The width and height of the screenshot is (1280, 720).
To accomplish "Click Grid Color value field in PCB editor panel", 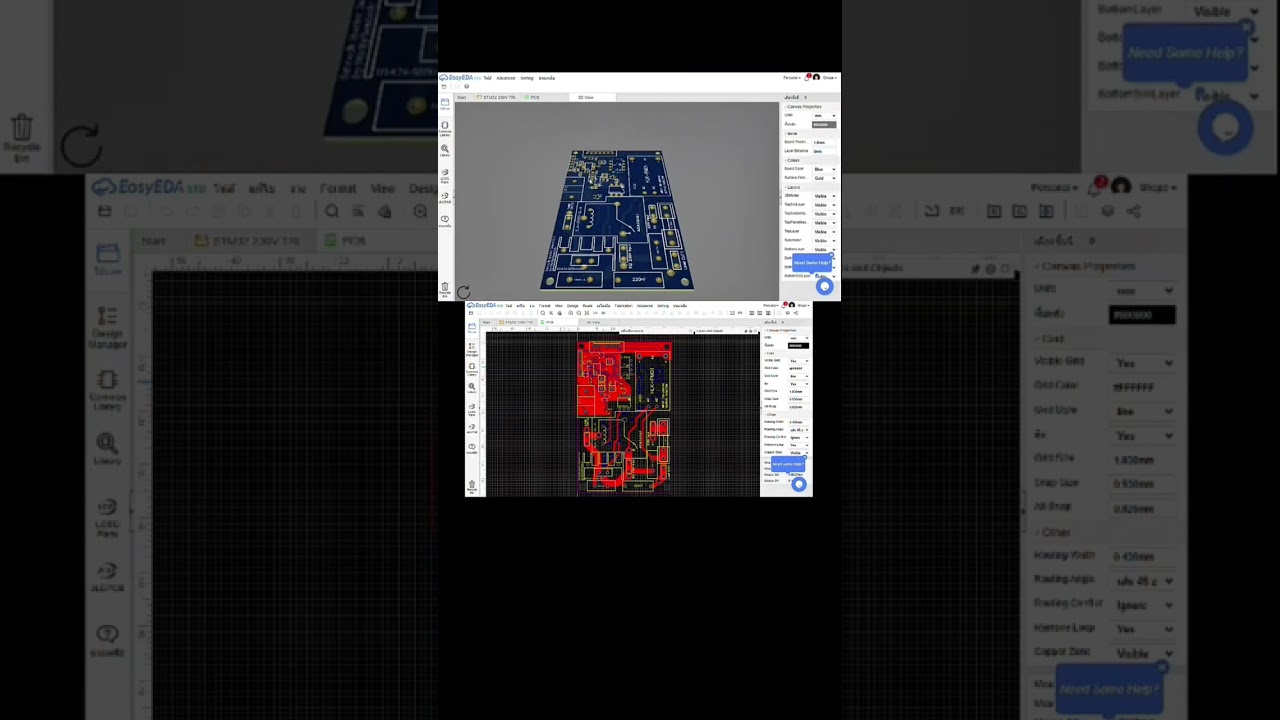I will point(798,368).
